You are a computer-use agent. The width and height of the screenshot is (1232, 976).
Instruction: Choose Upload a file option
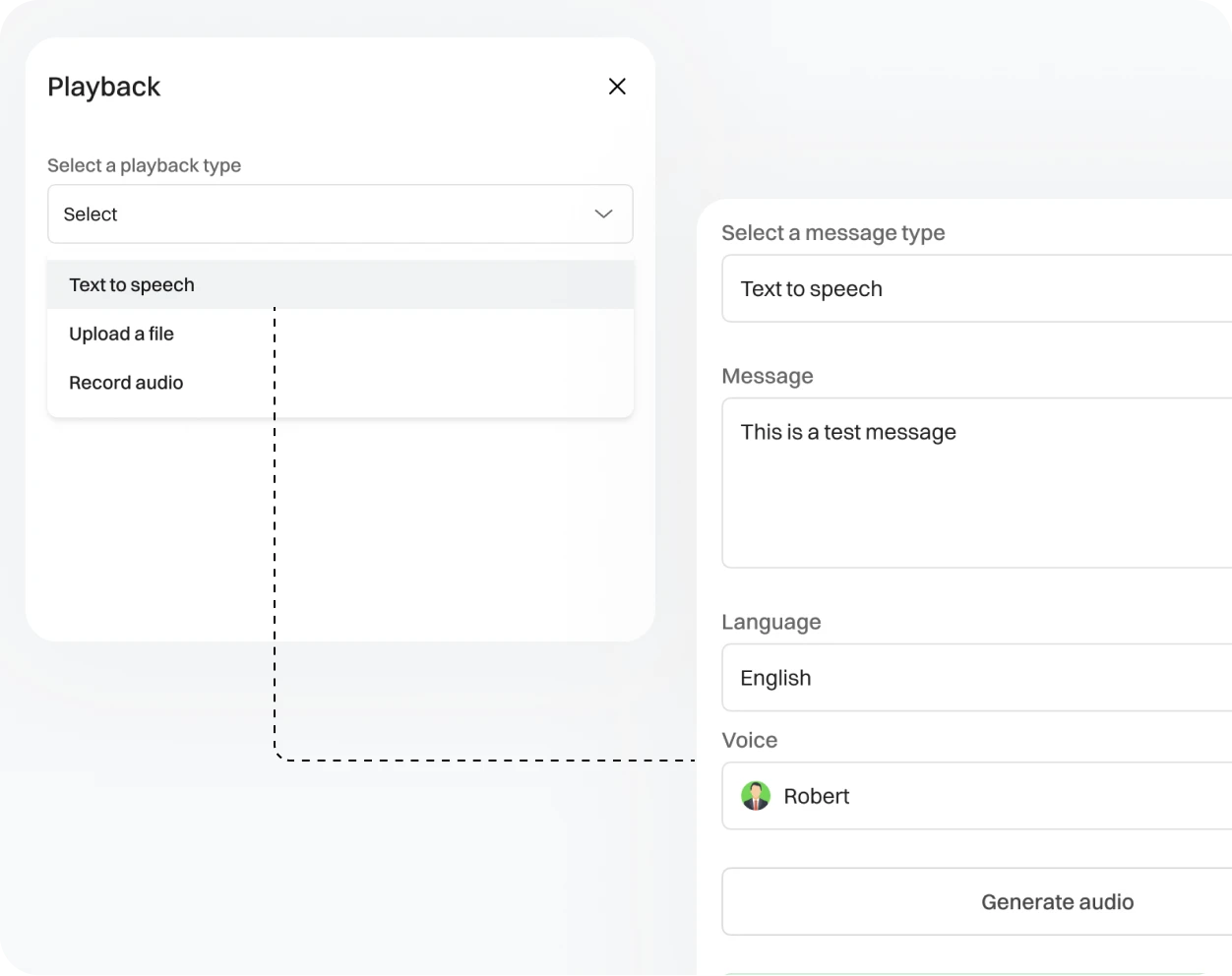[121, 334]
